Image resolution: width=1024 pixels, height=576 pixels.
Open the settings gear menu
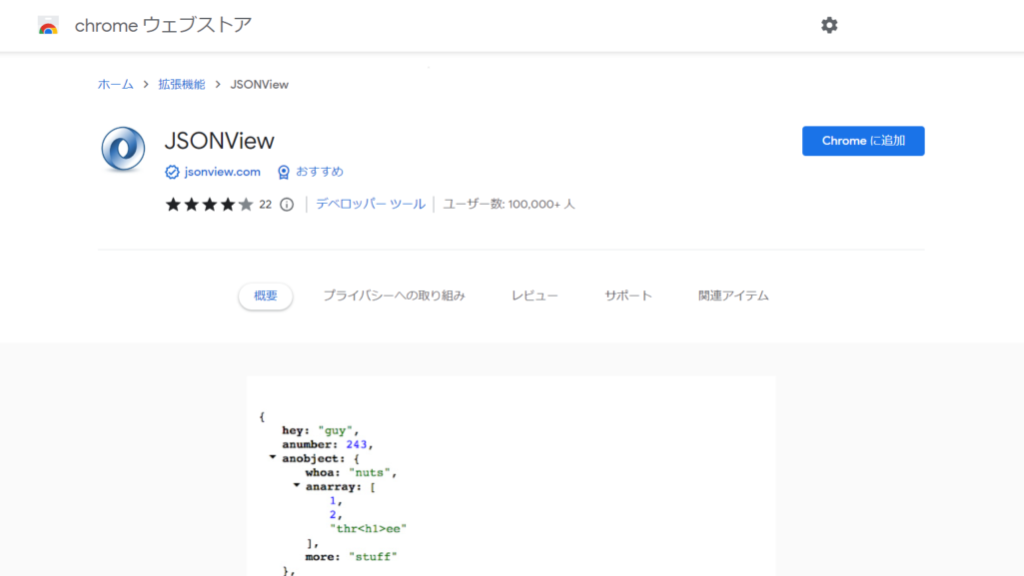point(829,25)
